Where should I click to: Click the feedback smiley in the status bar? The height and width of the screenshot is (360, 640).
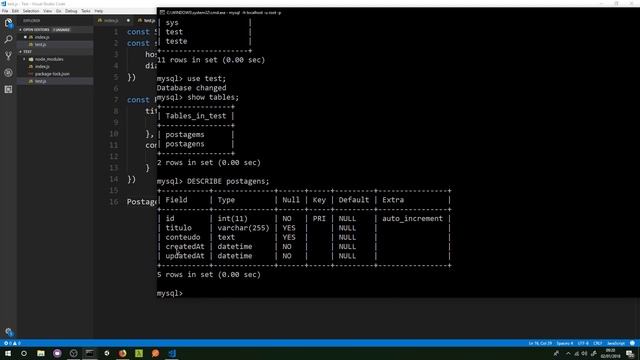(632, 343)
